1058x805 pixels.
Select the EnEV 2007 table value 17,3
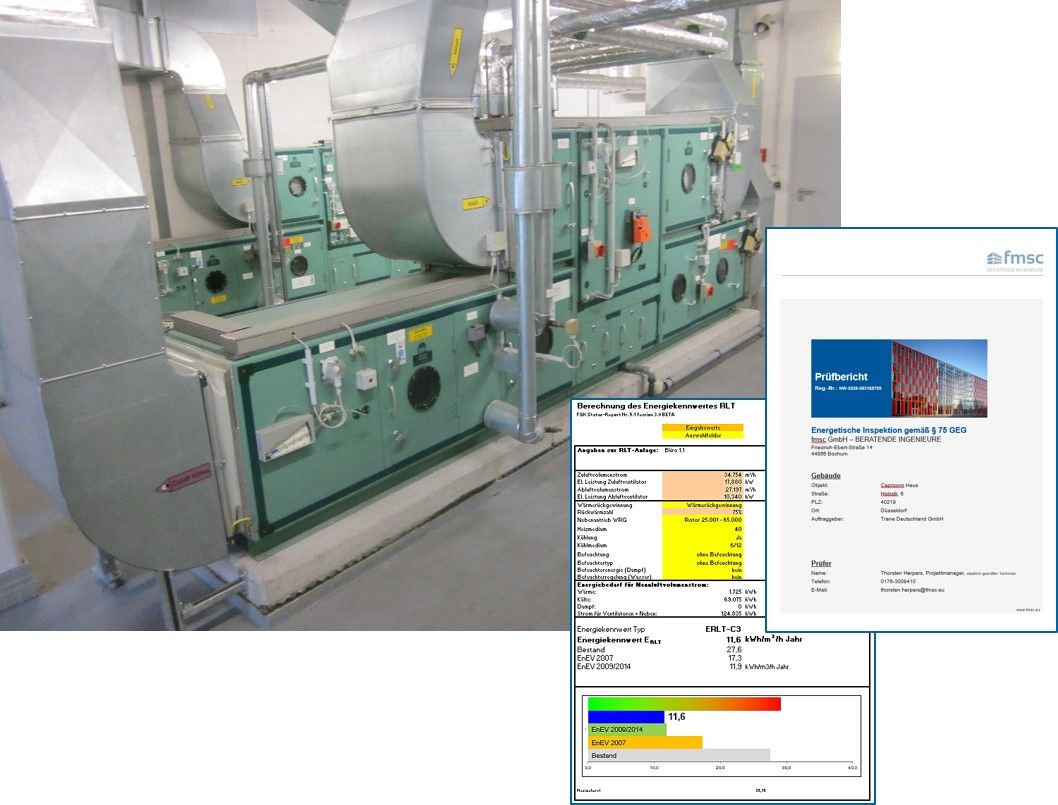click(734, 658)
